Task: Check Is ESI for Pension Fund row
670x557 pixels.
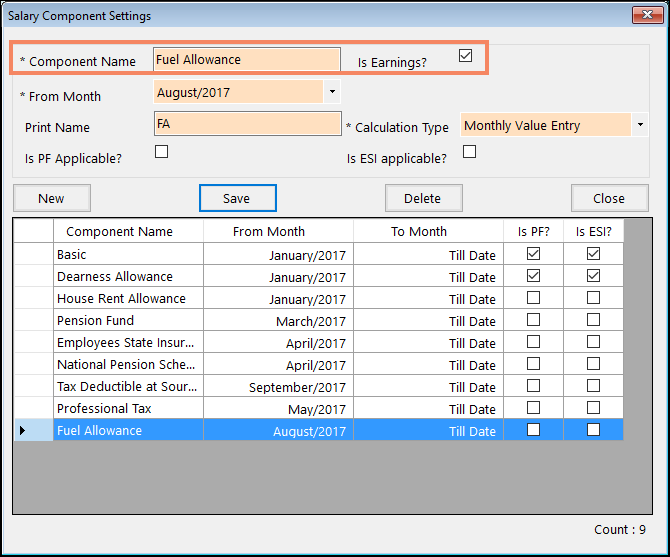Action: tap(593, 320)
